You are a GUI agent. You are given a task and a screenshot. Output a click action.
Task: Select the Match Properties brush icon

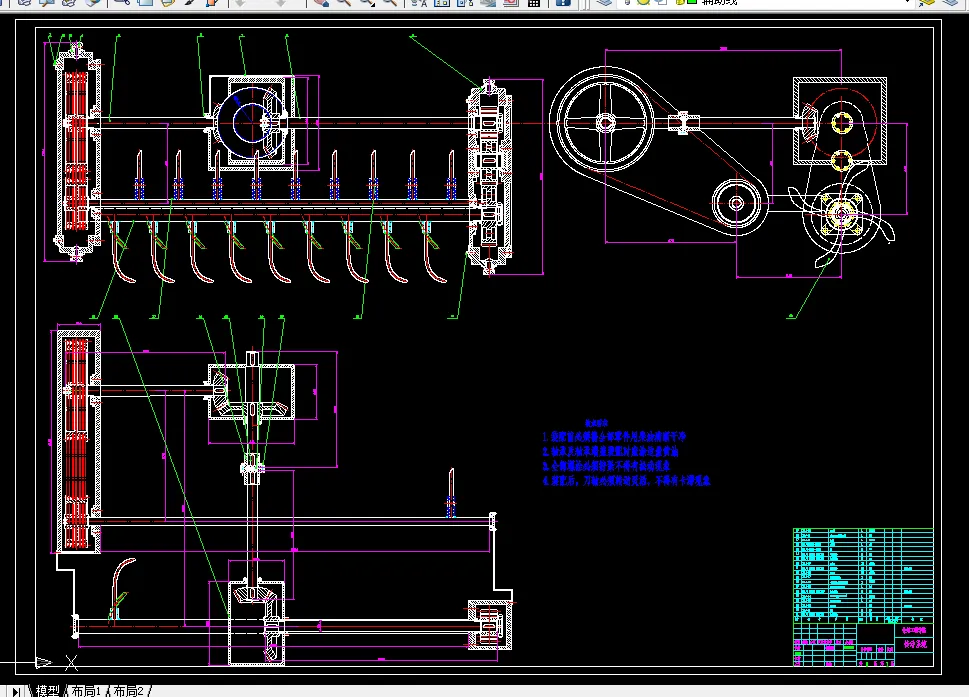pyautogui.click(x=191, y=2)
